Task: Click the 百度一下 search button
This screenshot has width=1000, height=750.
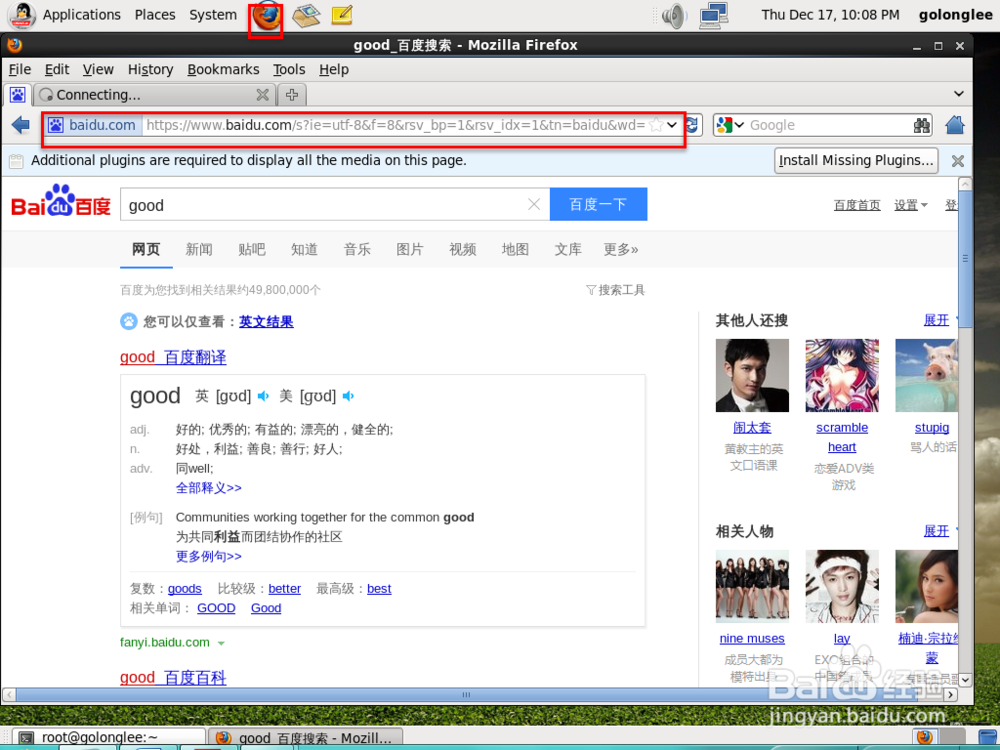Action: point(598,204)
